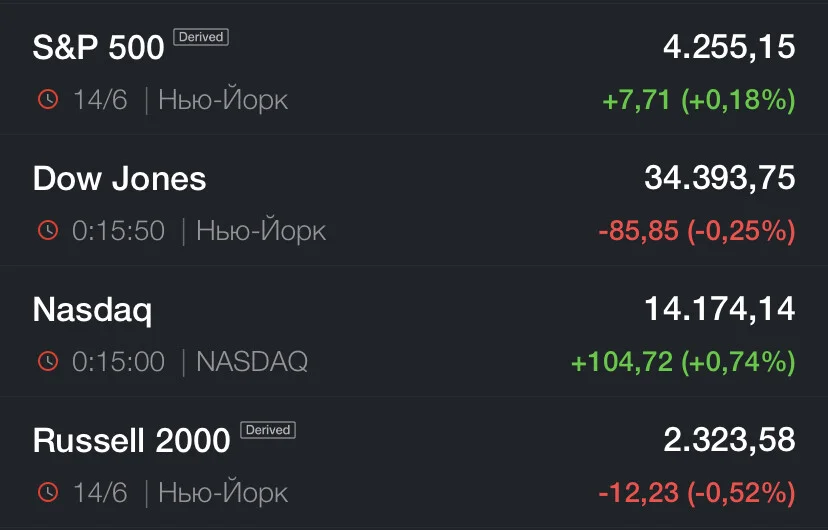Click the Derived badge next to S&P 500

click(x=201, y=37)
